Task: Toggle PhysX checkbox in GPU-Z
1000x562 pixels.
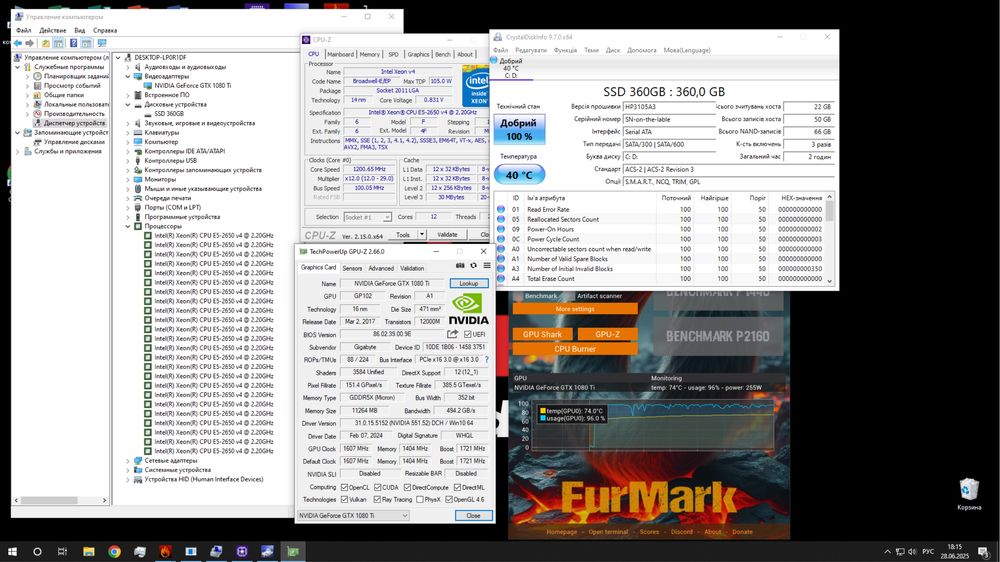Action: [x=420, y=499]
